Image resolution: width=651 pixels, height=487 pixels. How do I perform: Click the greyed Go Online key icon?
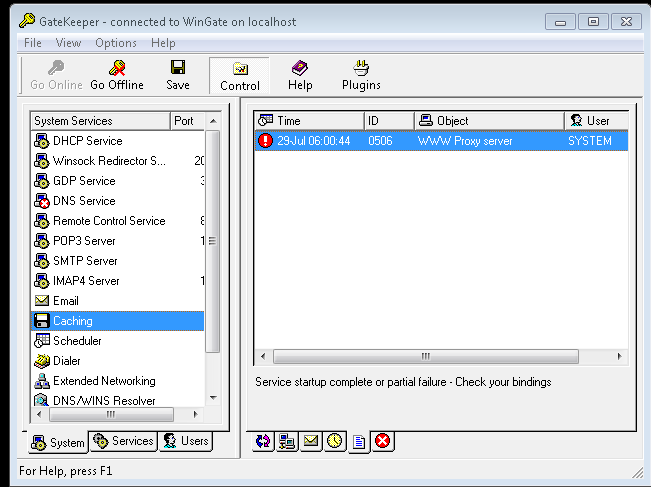[56, 68]
